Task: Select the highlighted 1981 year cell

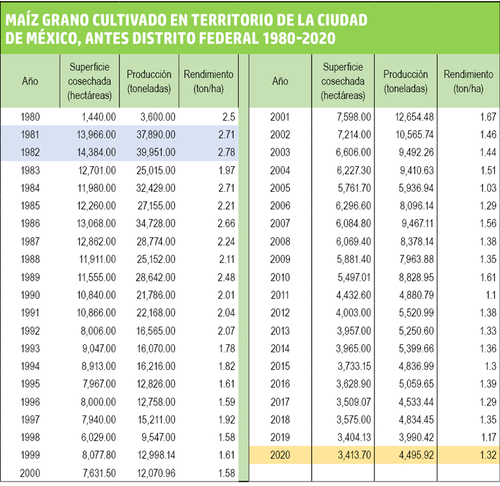Action: click(30, 135)
